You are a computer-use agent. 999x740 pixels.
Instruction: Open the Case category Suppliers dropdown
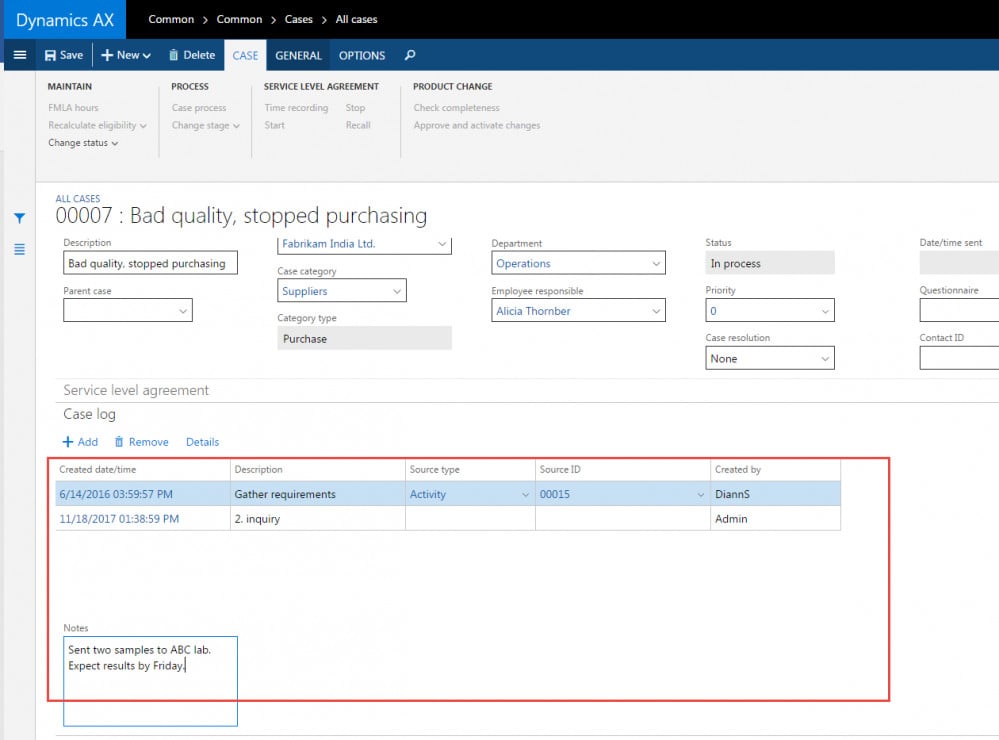(397, 291)
